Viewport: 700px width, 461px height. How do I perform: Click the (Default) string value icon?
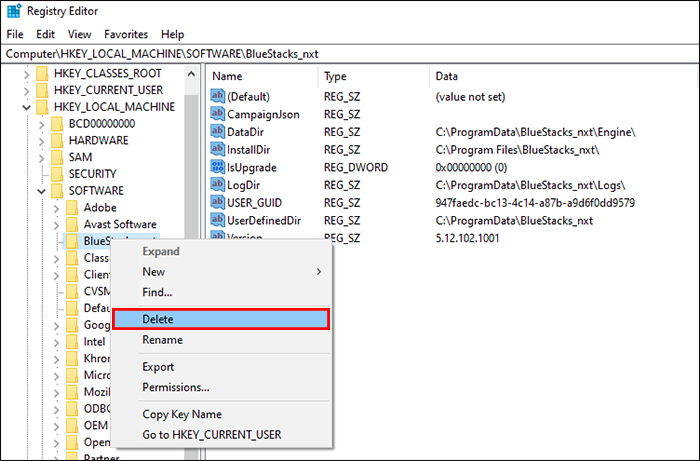(217, 96)
